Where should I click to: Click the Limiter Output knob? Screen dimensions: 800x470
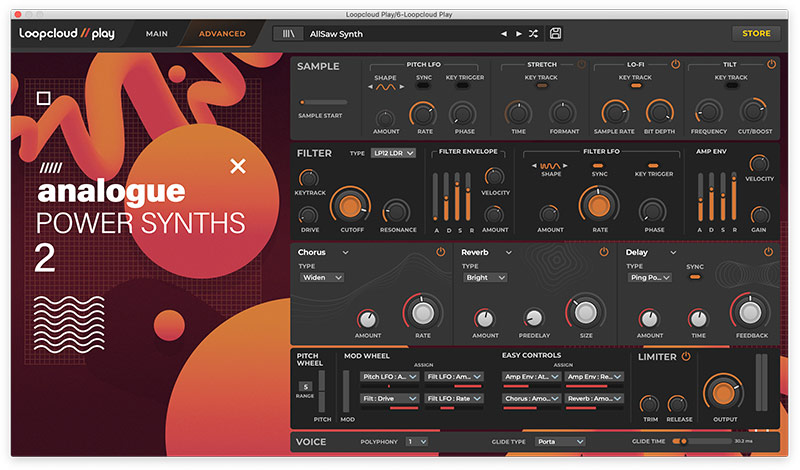tap(723, 393)
